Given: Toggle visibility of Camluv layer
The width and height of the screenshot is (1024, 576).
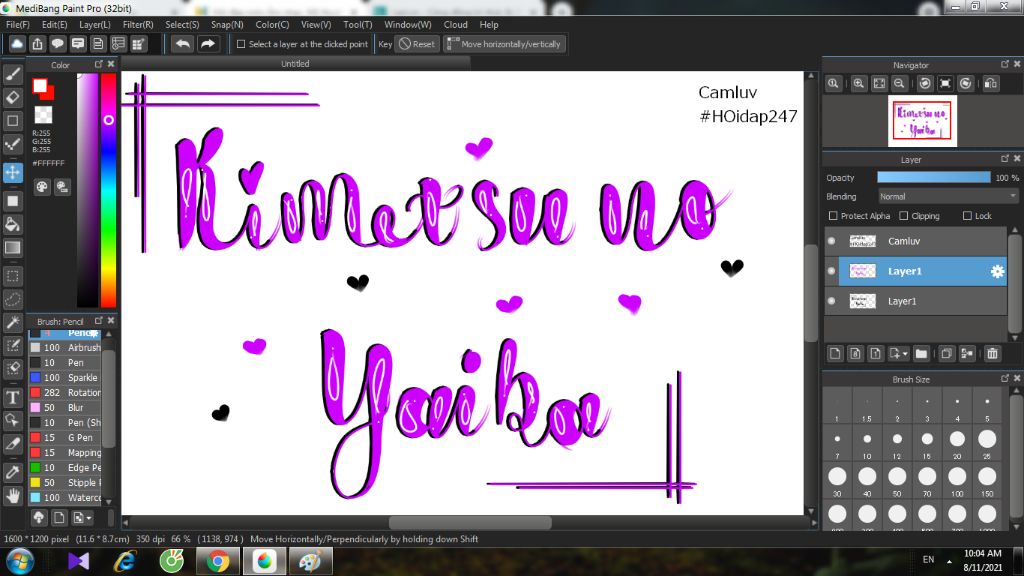Looking at the screenshot, I should [x=831, y=241].
